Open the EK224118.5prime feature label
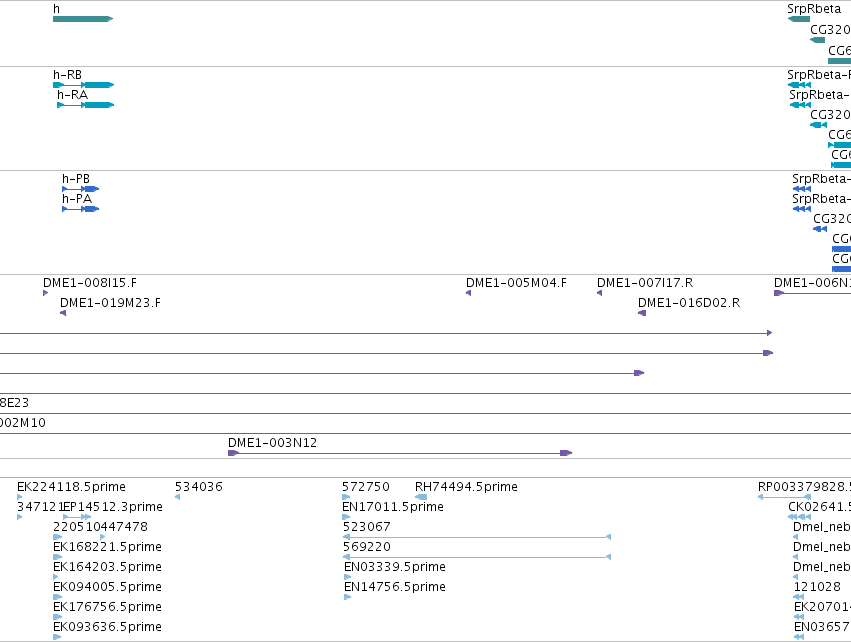 tap(71, 487)
